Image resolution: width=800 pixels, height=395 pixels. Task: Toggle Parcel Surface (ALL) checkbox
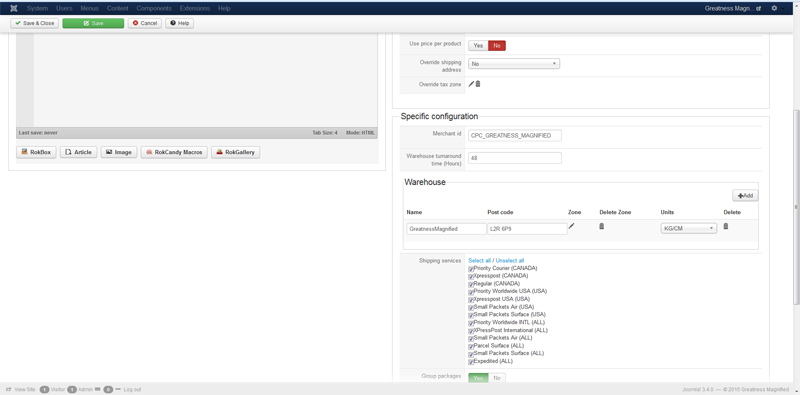pos(471,347)
